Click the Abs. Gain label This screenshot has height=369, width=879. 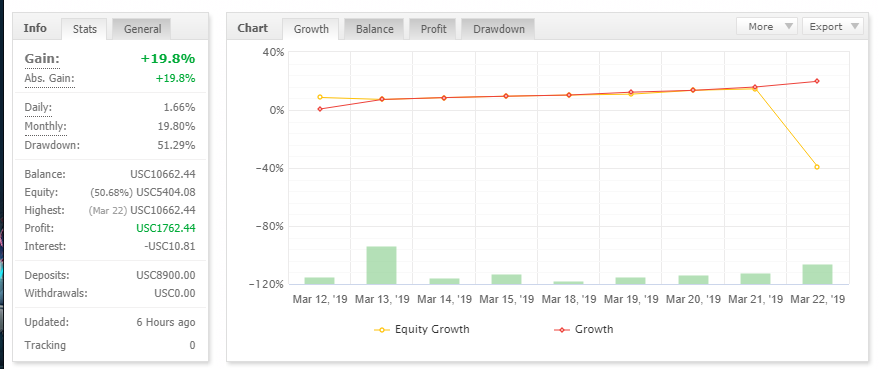[x=49, y=79]
